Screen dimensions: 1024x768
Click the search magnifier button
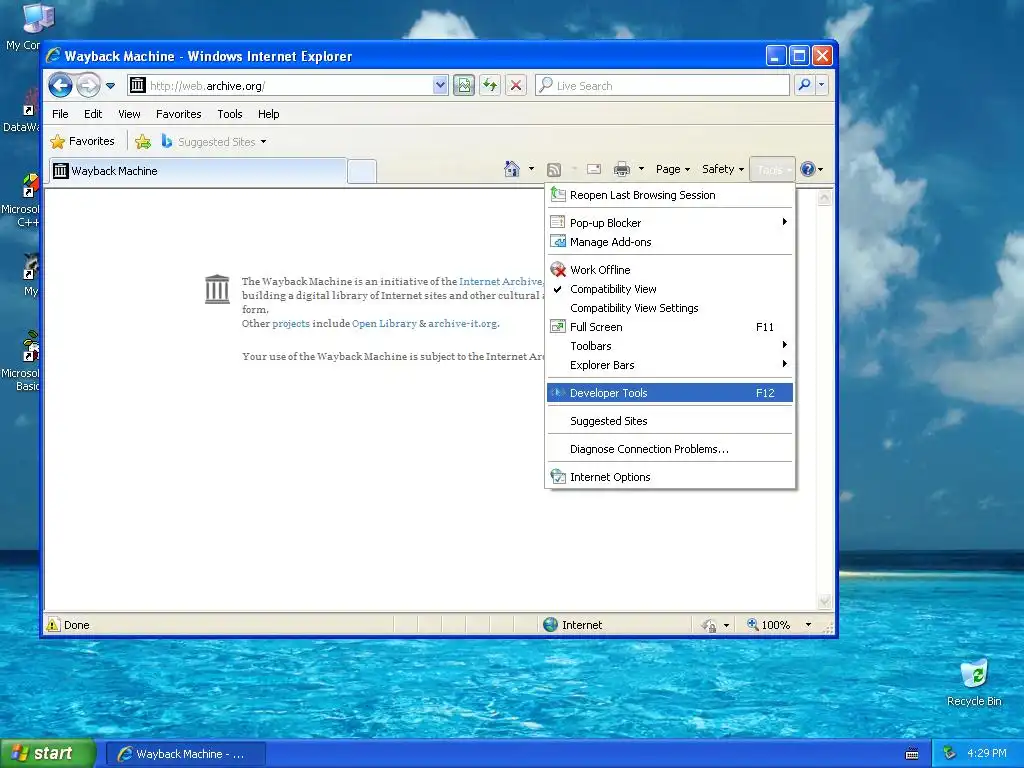pos(805,85)
